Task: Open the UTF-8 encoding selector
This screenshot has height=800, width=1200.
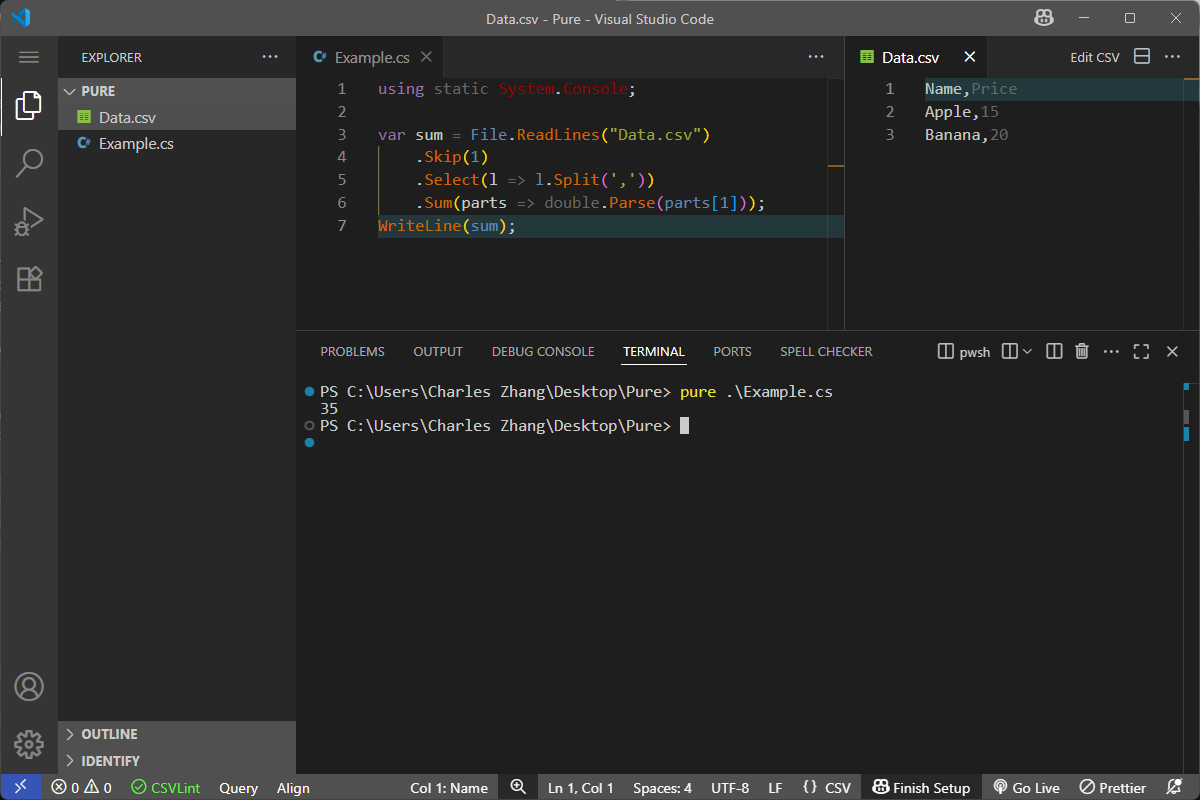Action: click(x=730, y=787)
